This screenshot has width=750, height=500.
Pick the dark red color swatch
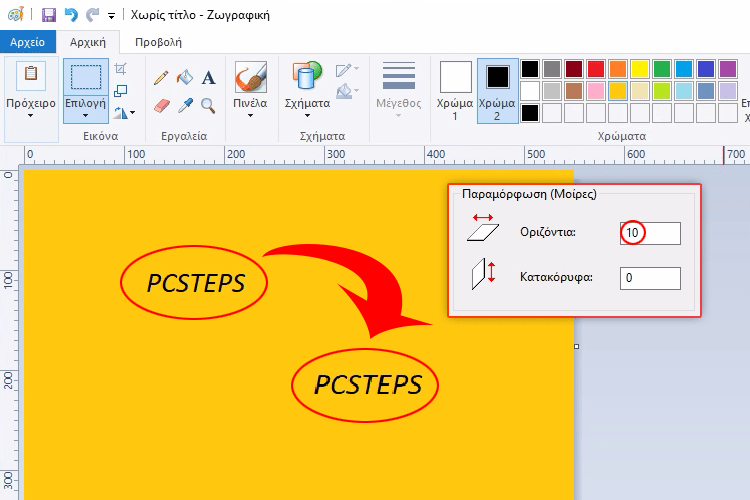(x=574, y=69)
